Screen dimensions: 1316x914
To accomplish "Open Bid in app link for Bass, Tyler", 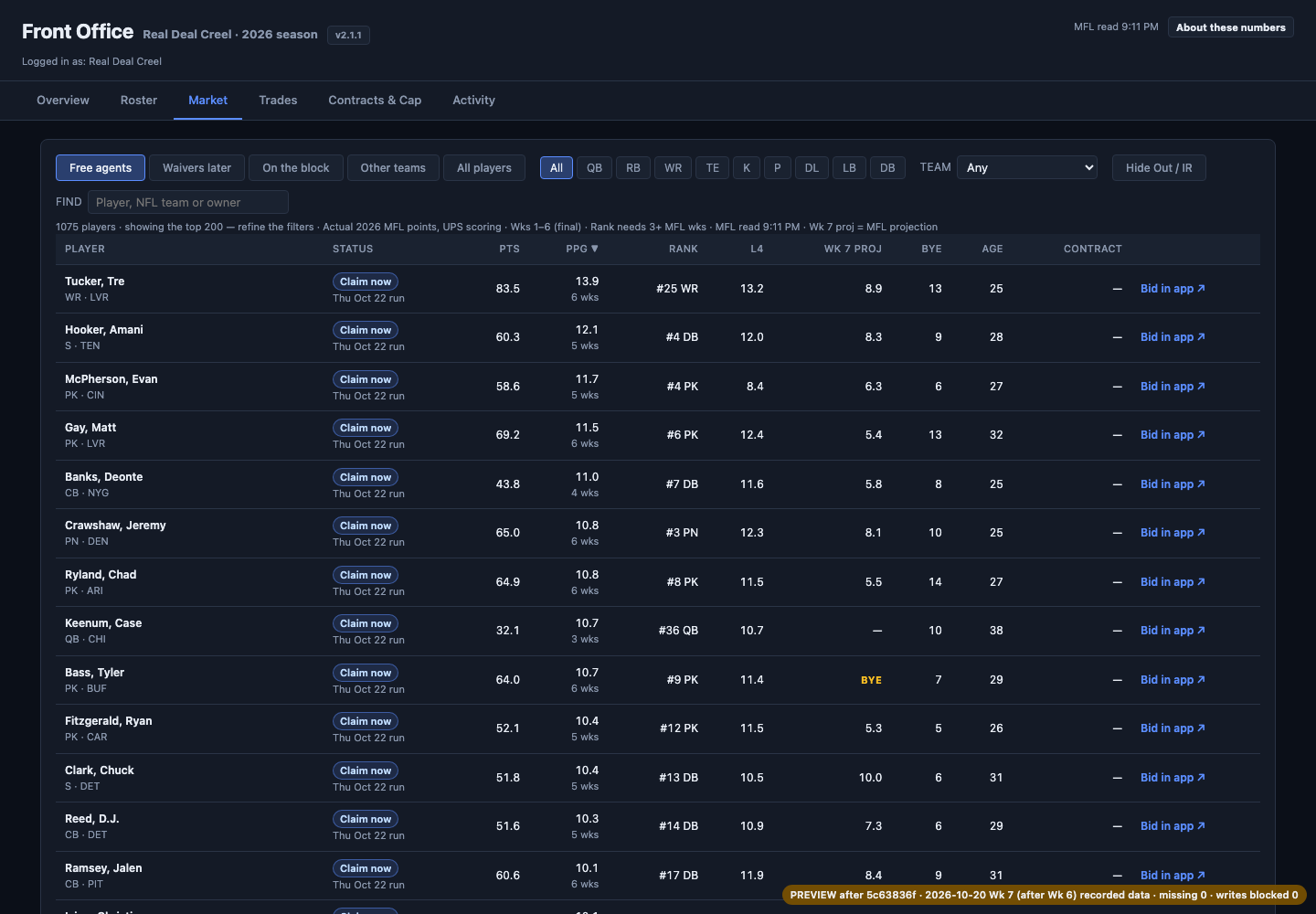I will point(1173,680).
